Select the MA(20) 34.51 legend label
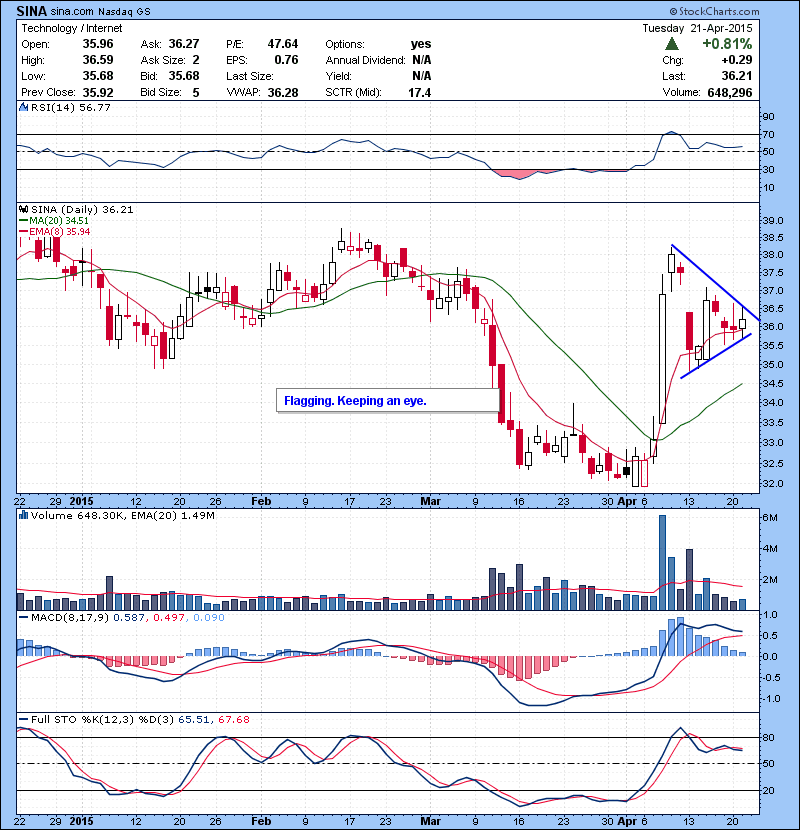The image size is (800, 830). [59, 221]
